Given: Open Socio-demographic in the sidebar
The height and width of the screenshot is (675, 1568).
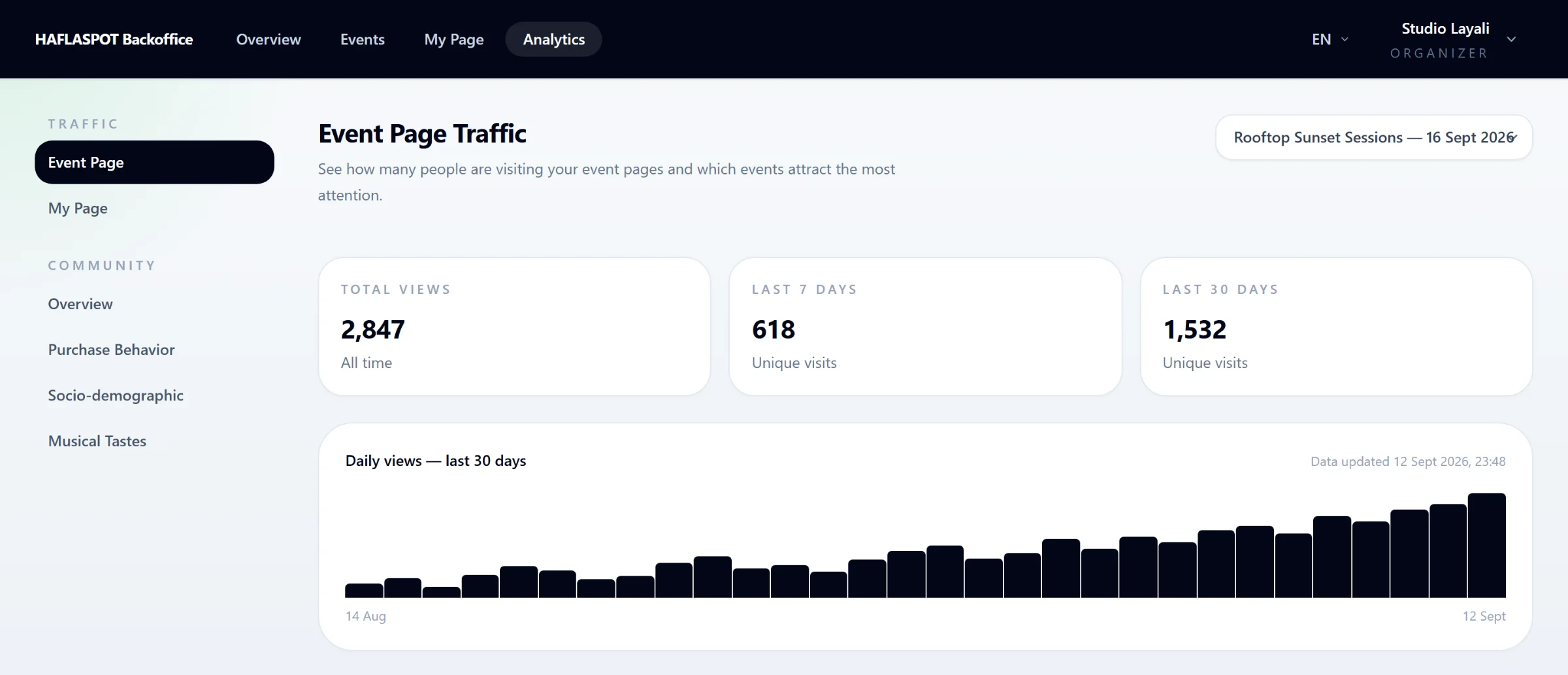Looking at the screenshot, I should (x=154, y=395).
